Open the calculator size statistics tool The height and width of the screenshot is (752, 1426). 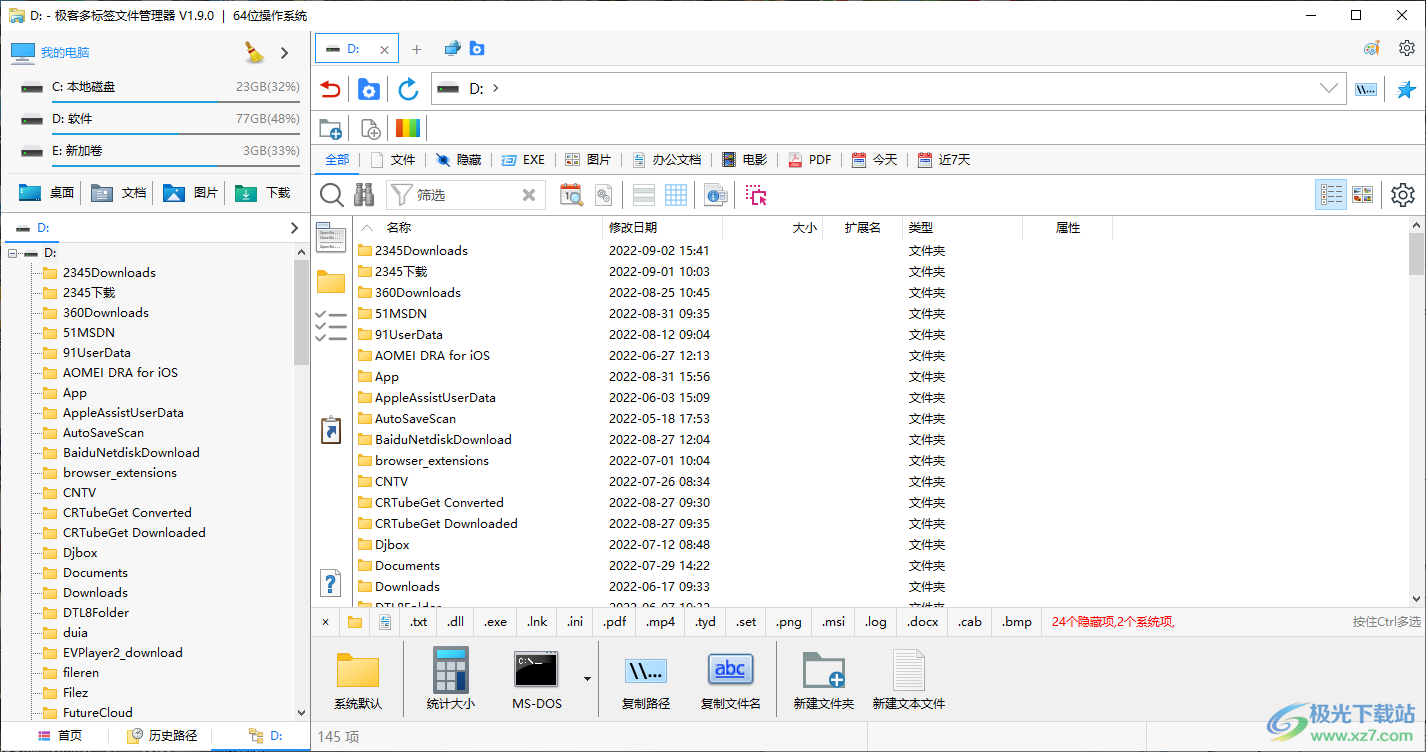[x=450, y=678]
